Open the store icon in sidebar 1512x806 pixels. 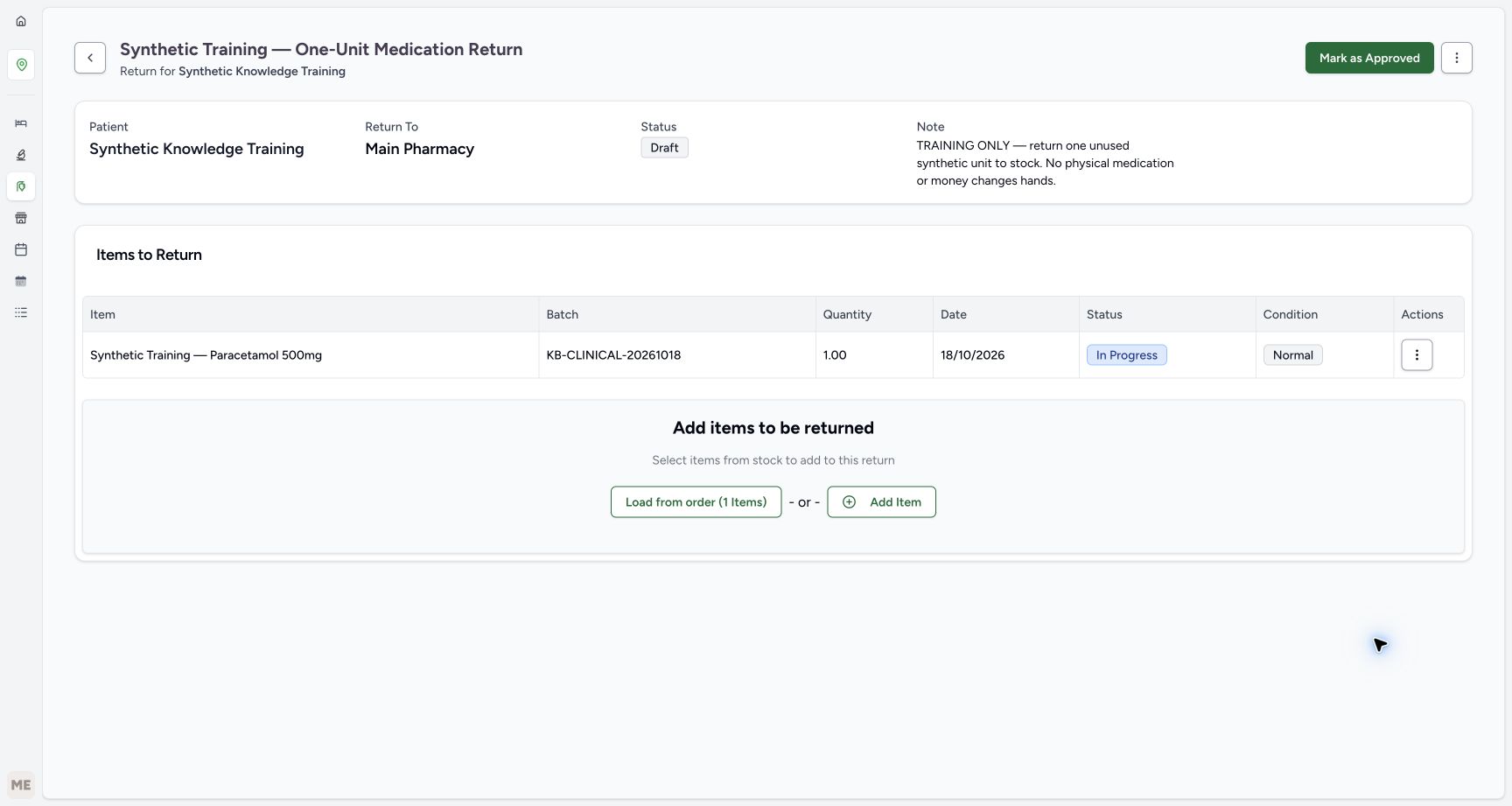pyautogui.click(x=21, y=218)
